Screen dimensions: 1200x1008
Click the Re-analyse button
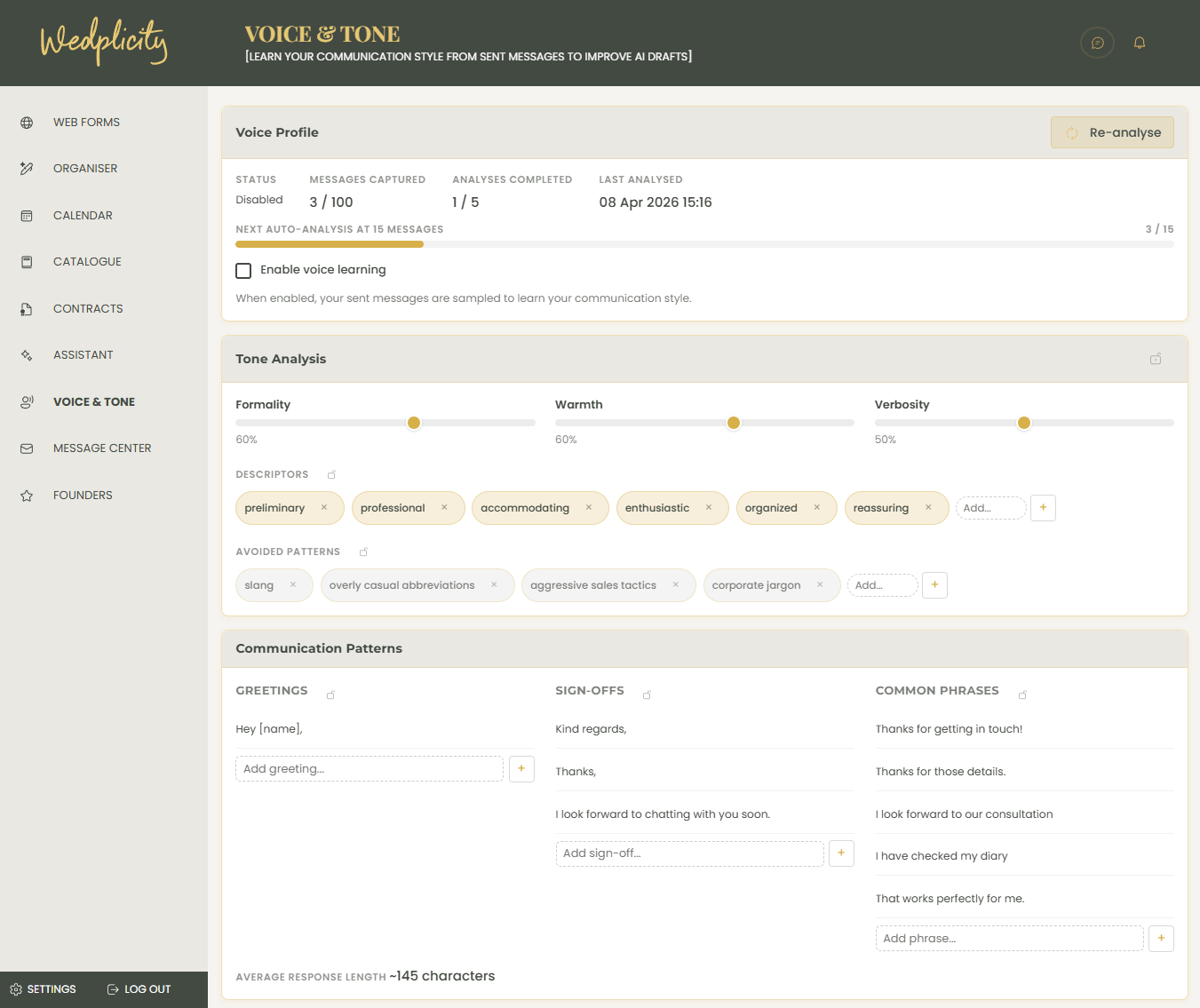tap(1112, 132)
